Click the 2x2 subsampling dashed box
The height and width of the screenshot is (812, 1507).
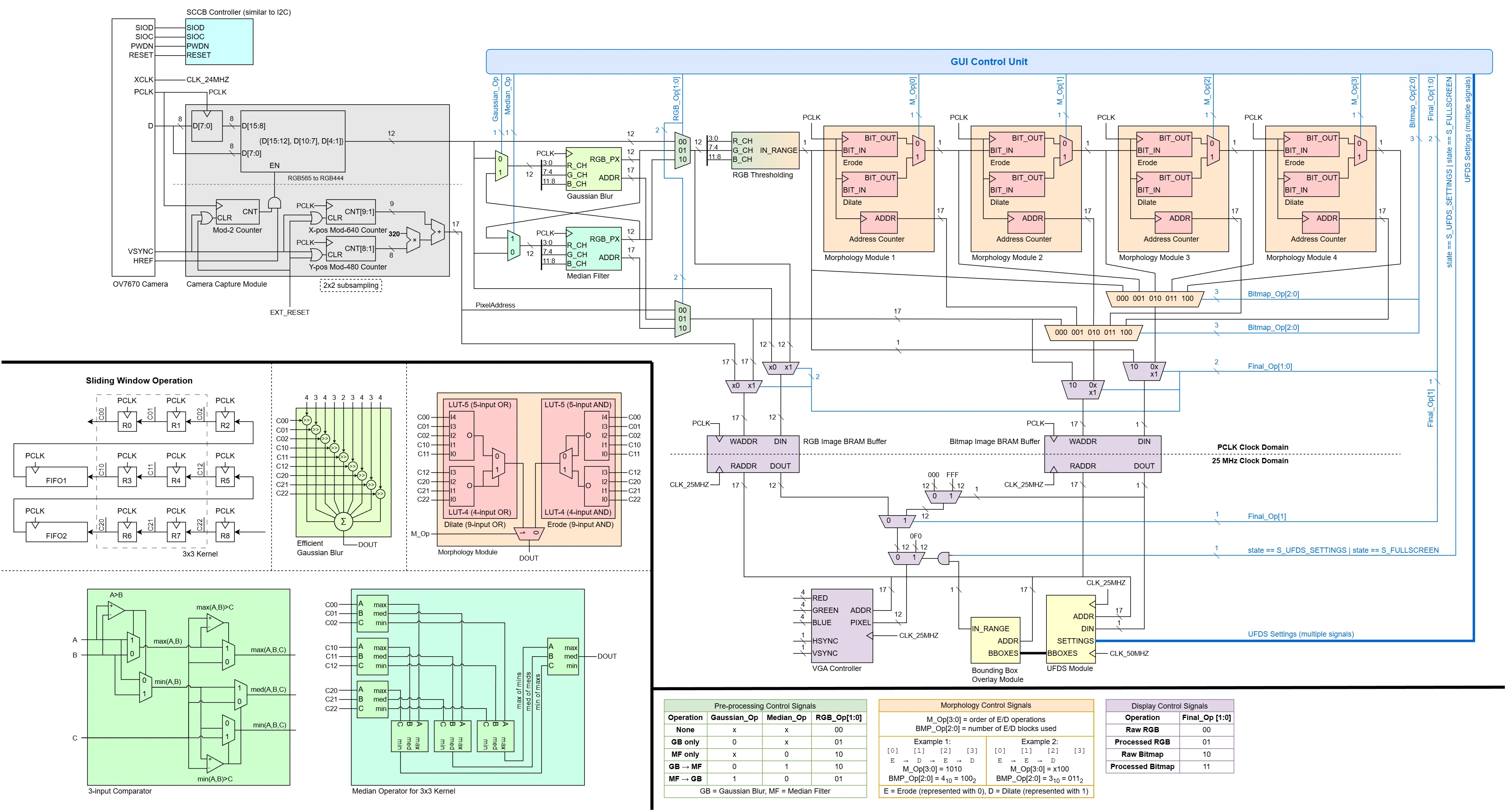351,286
